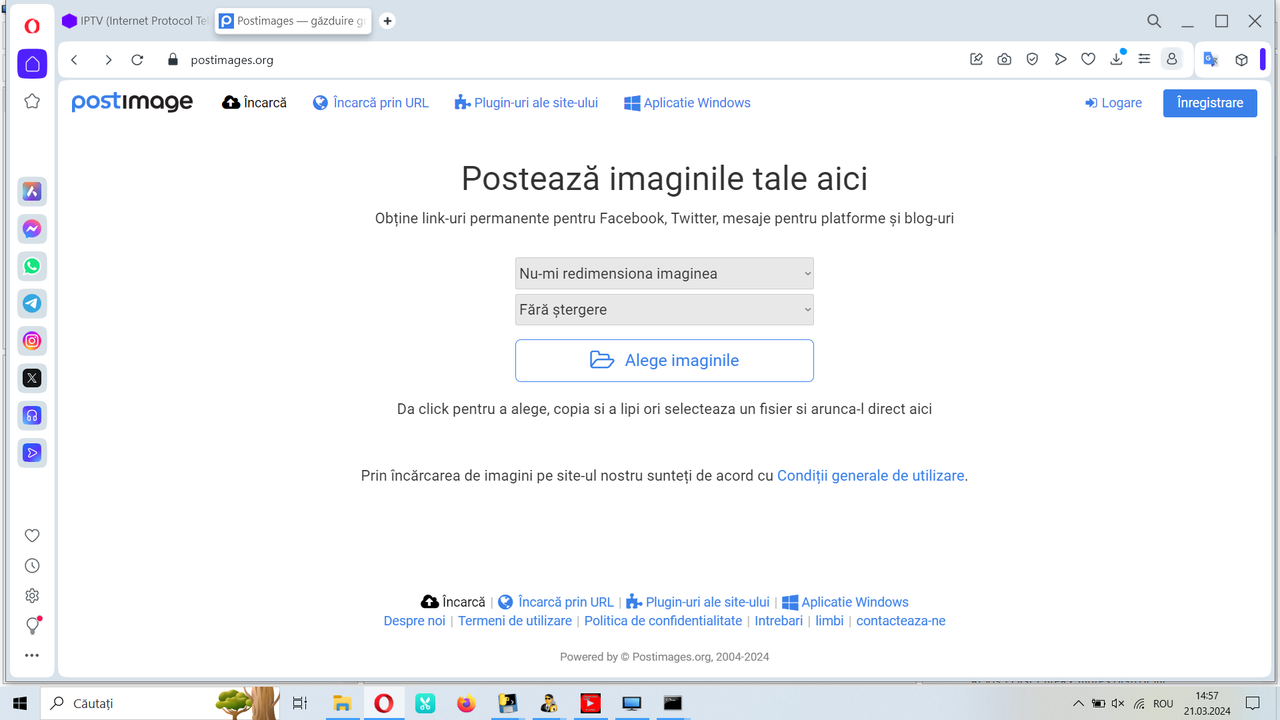Open Instagram in sidebar
Image resolution: width=1280 pixels, height=720 pixels.
[32, 341]
